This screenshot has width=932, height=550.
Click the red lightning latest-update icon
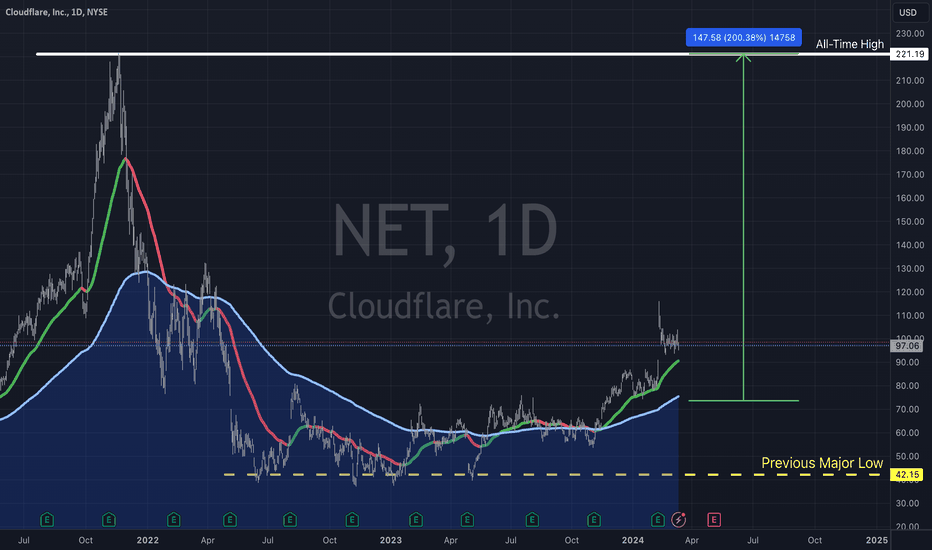[x=678, y=520]
